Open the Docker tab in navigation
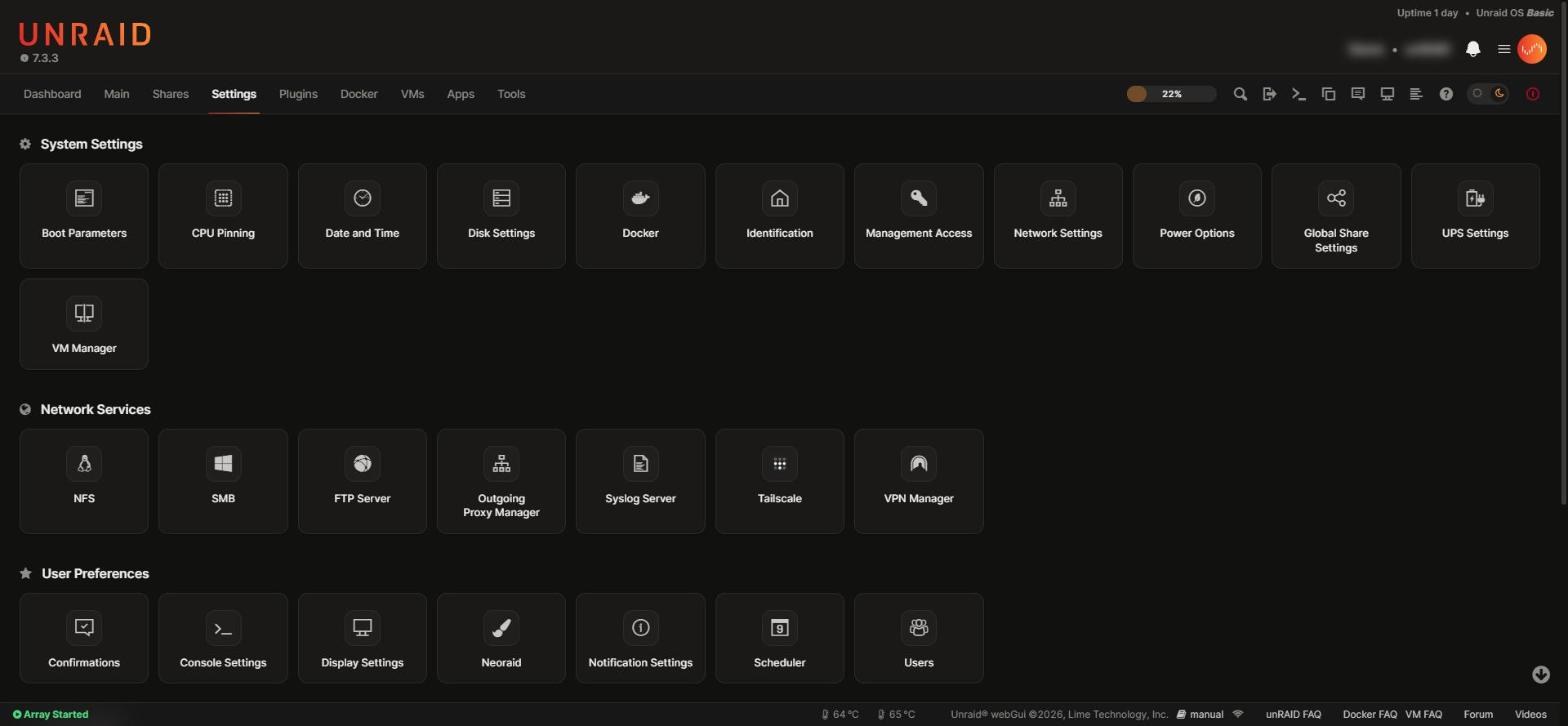 (359, 94)
